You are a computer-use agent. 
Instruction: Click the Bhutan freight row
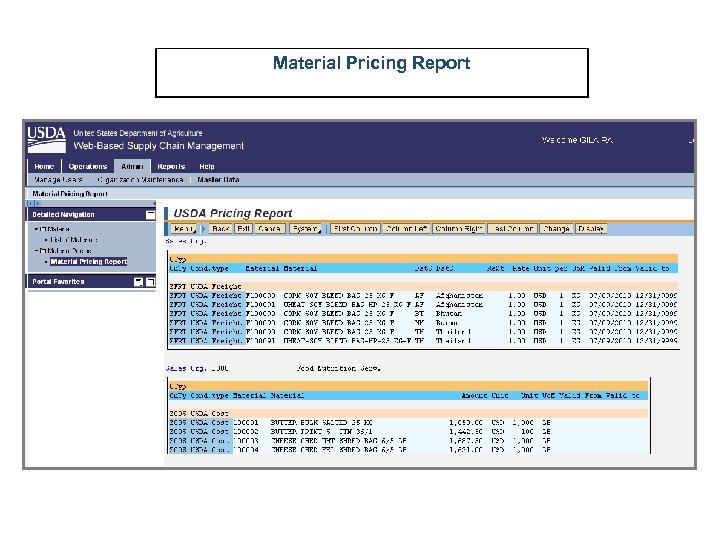[423, 314]
